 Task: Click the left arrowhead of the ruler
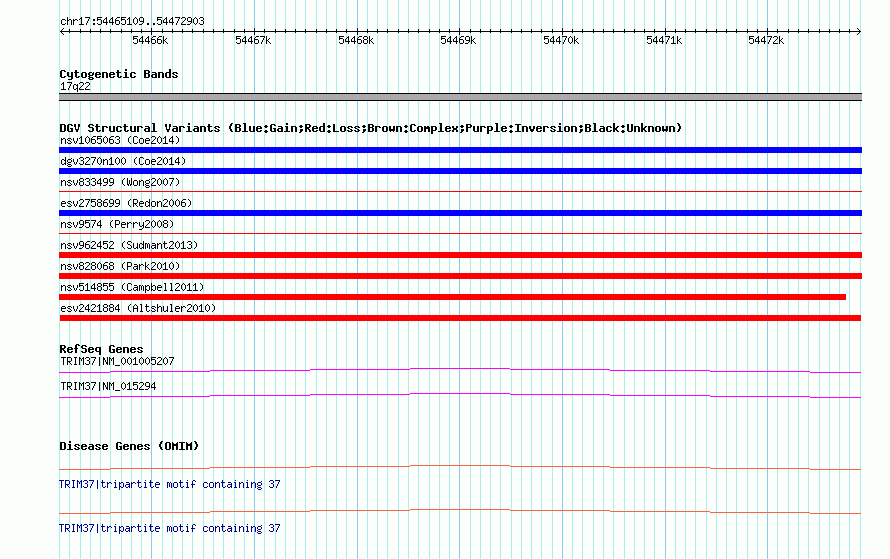[x=62, y=32]
